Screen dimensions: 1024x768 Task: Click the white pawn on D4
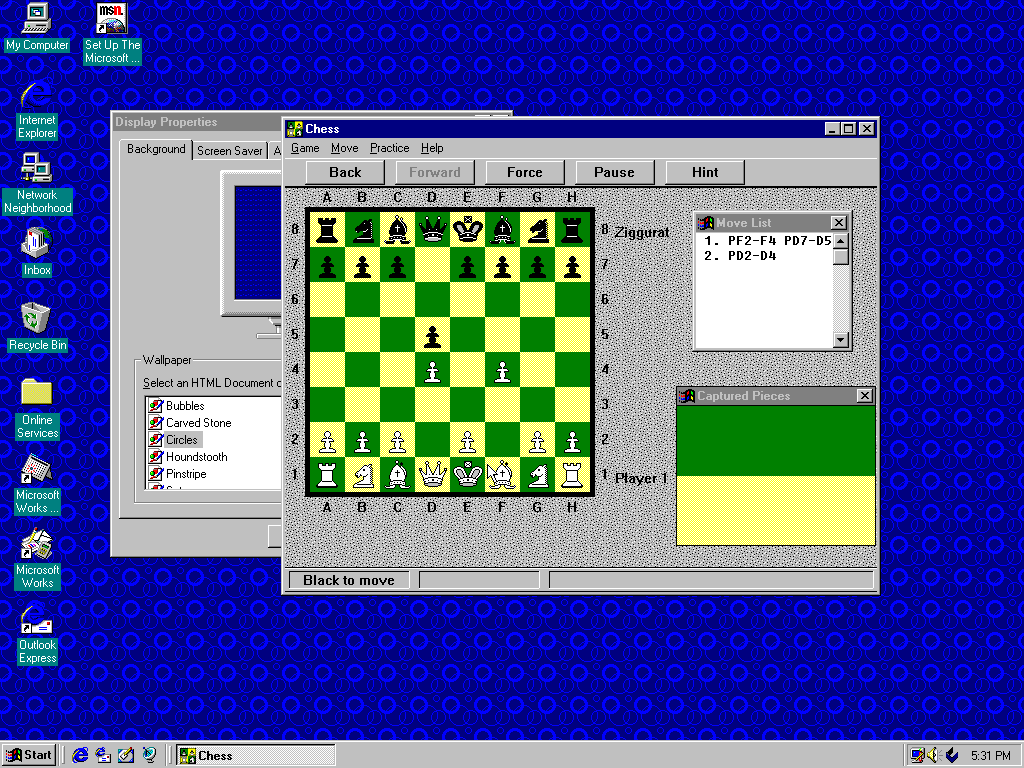pos(432,371)
